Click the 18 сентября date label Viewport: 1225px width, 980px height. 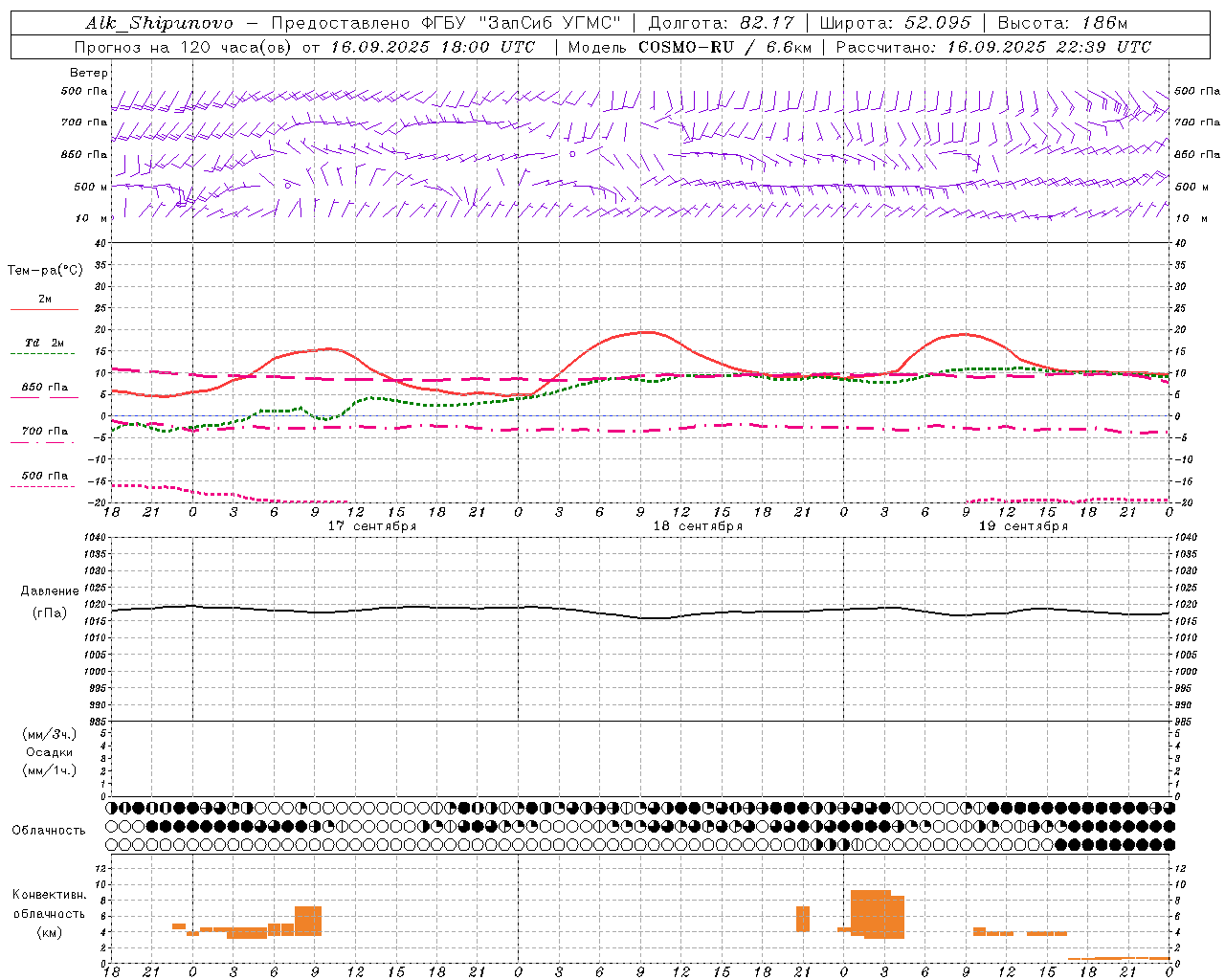698,526
